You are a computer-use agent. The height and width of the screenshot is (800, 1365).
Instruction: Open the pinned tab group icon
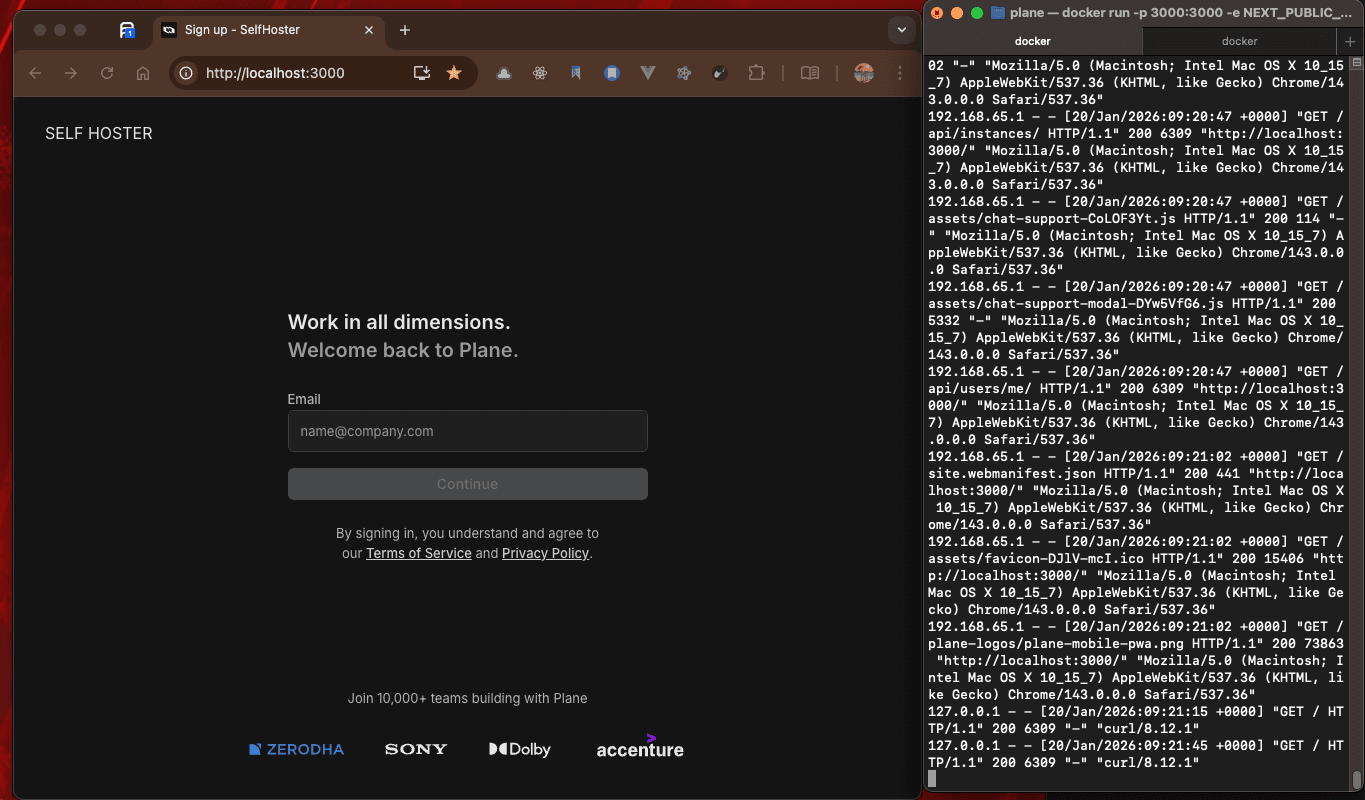127,30
